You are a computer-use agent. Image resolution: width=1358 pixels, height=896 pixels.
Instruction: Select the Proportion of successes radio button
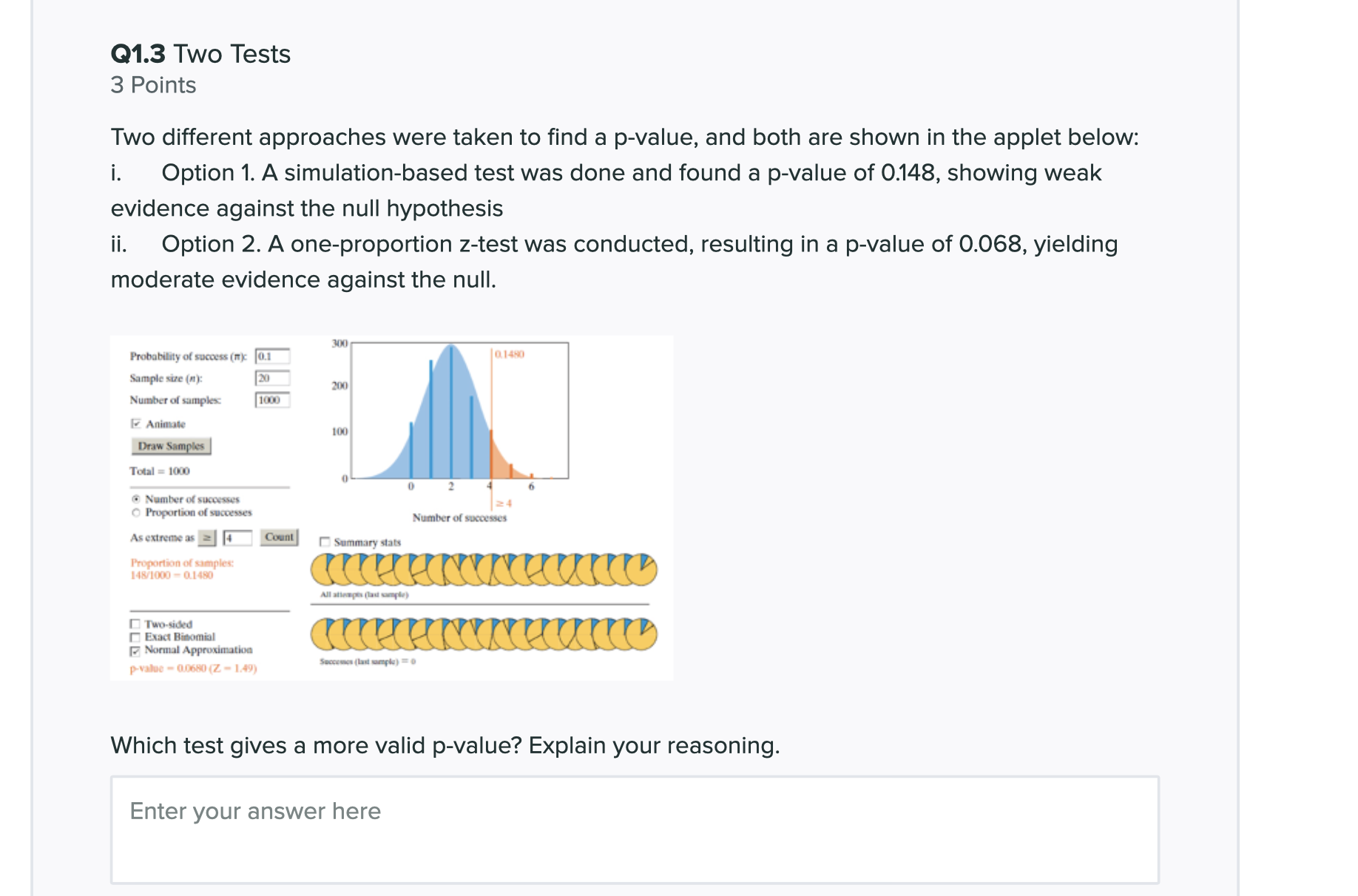[136, 512]
